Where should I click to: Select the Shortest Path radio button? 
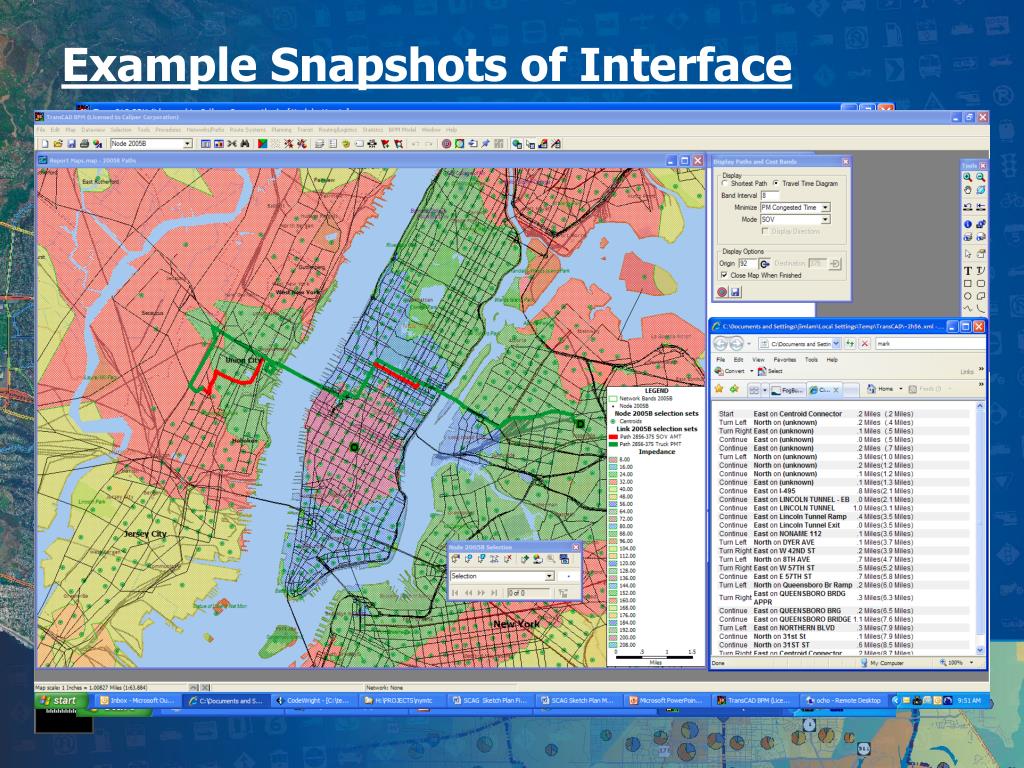[725, 184]
